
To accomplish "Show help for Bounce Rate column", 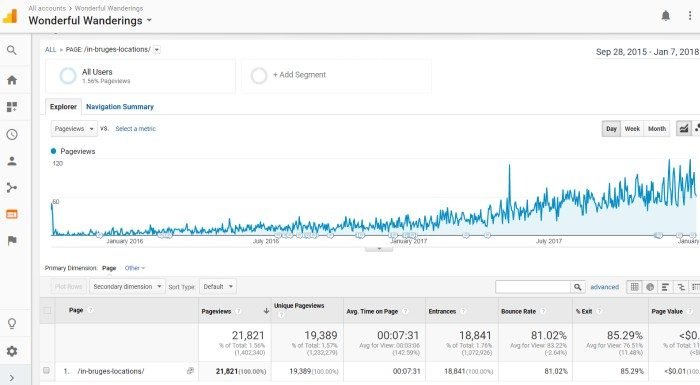I will click(543, 311).
